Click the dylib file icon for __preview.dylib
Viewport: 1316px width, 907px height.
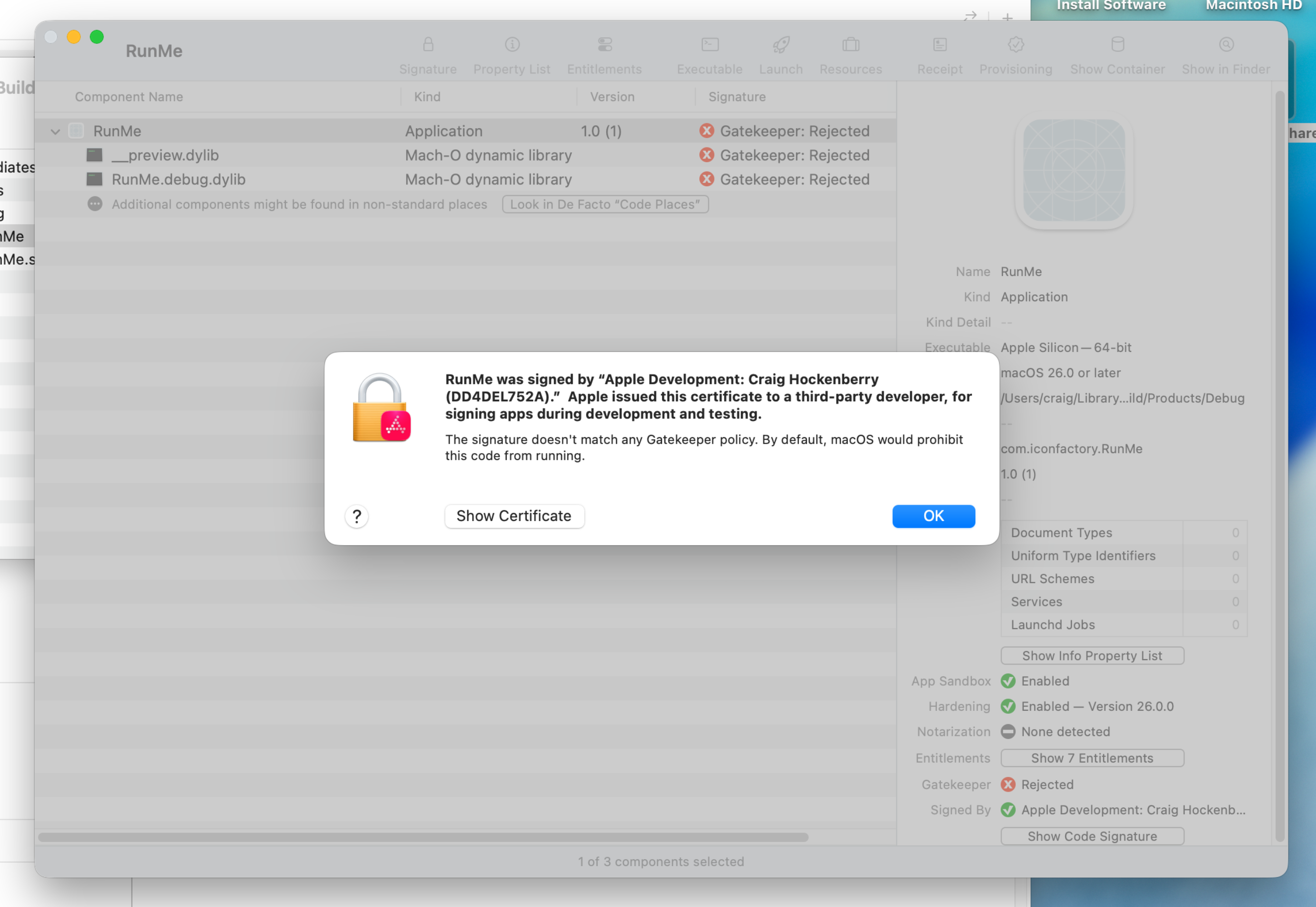[x=94, y=155]
